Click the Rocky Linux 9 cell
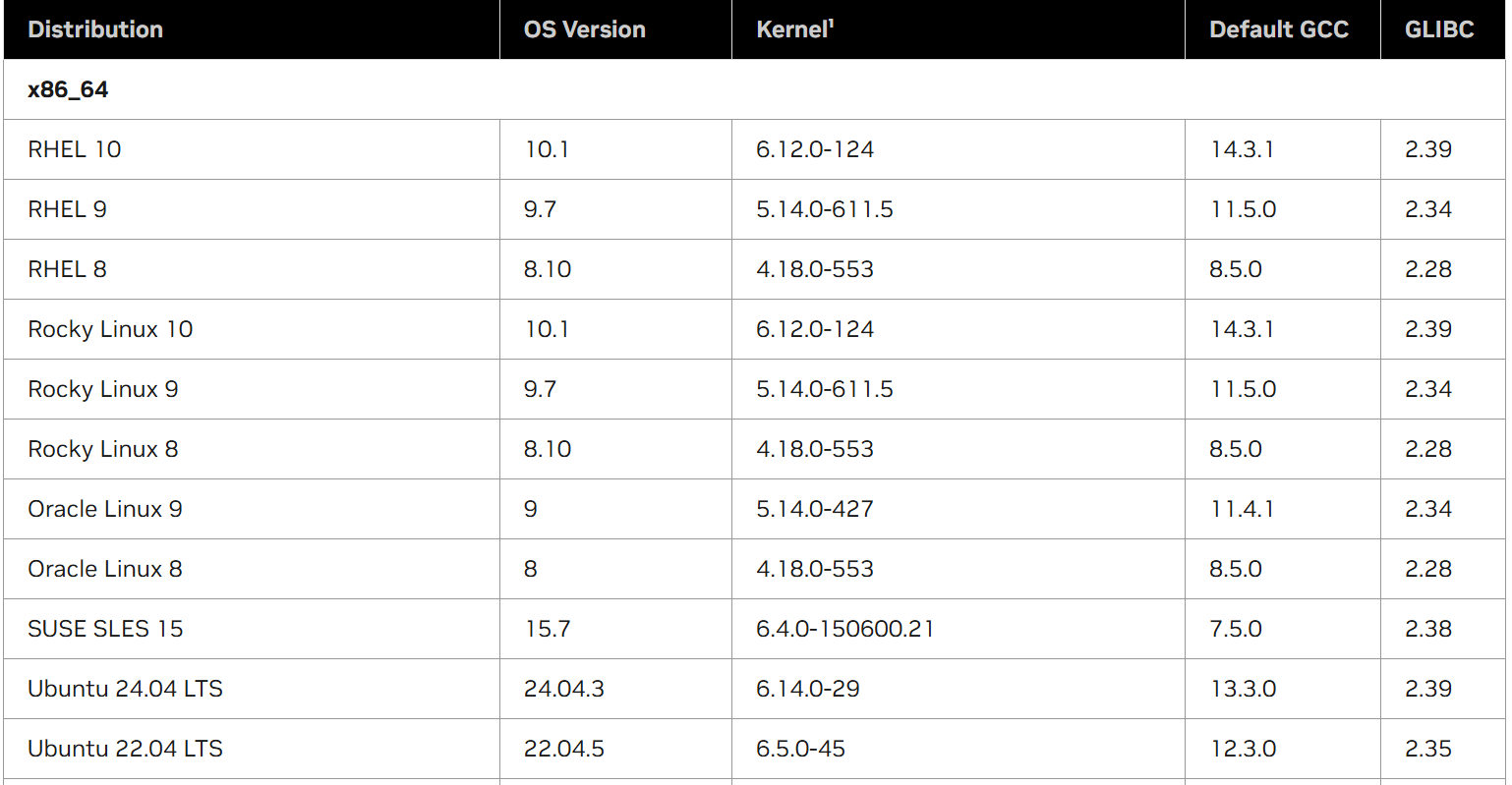Screen dimensions: 1512x785 pos(103,389)
